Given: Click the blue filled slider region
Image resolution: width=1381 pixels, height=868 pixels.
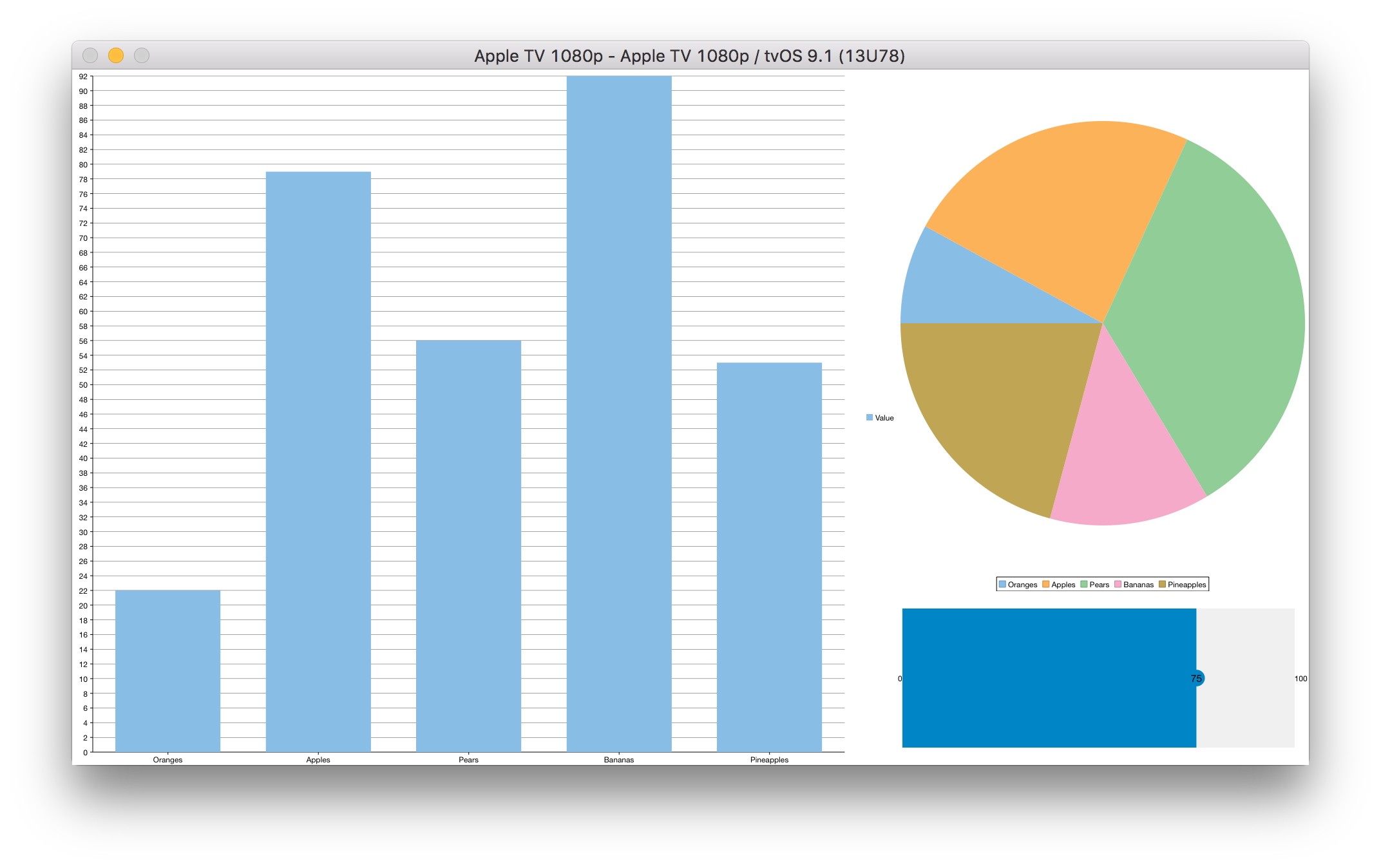Looking at the screenshot, I should click(x=1049, y=678).
